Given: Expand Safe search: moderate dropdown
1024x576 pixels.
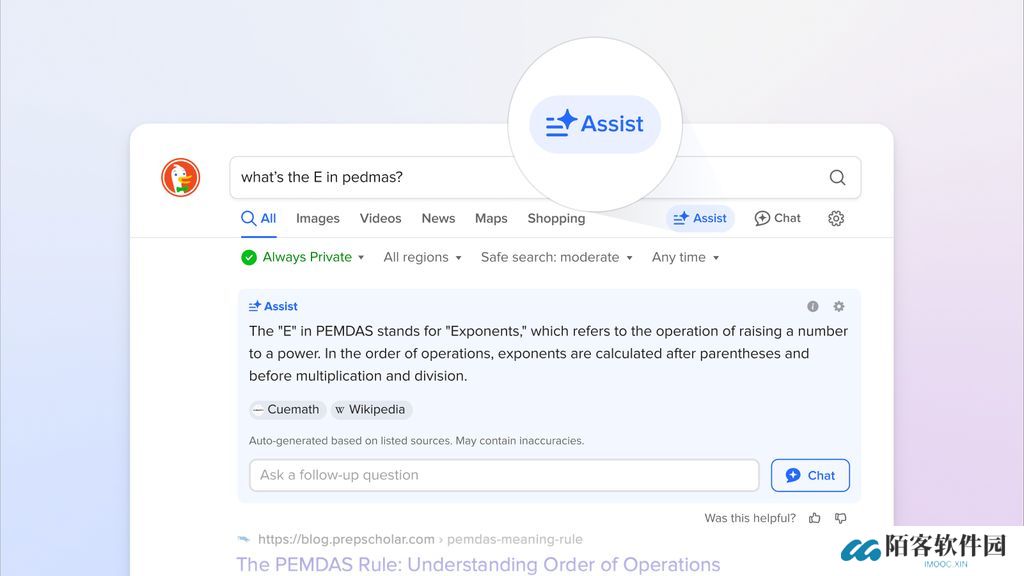Looking at the screenshot, I should (x=556, y=257).
